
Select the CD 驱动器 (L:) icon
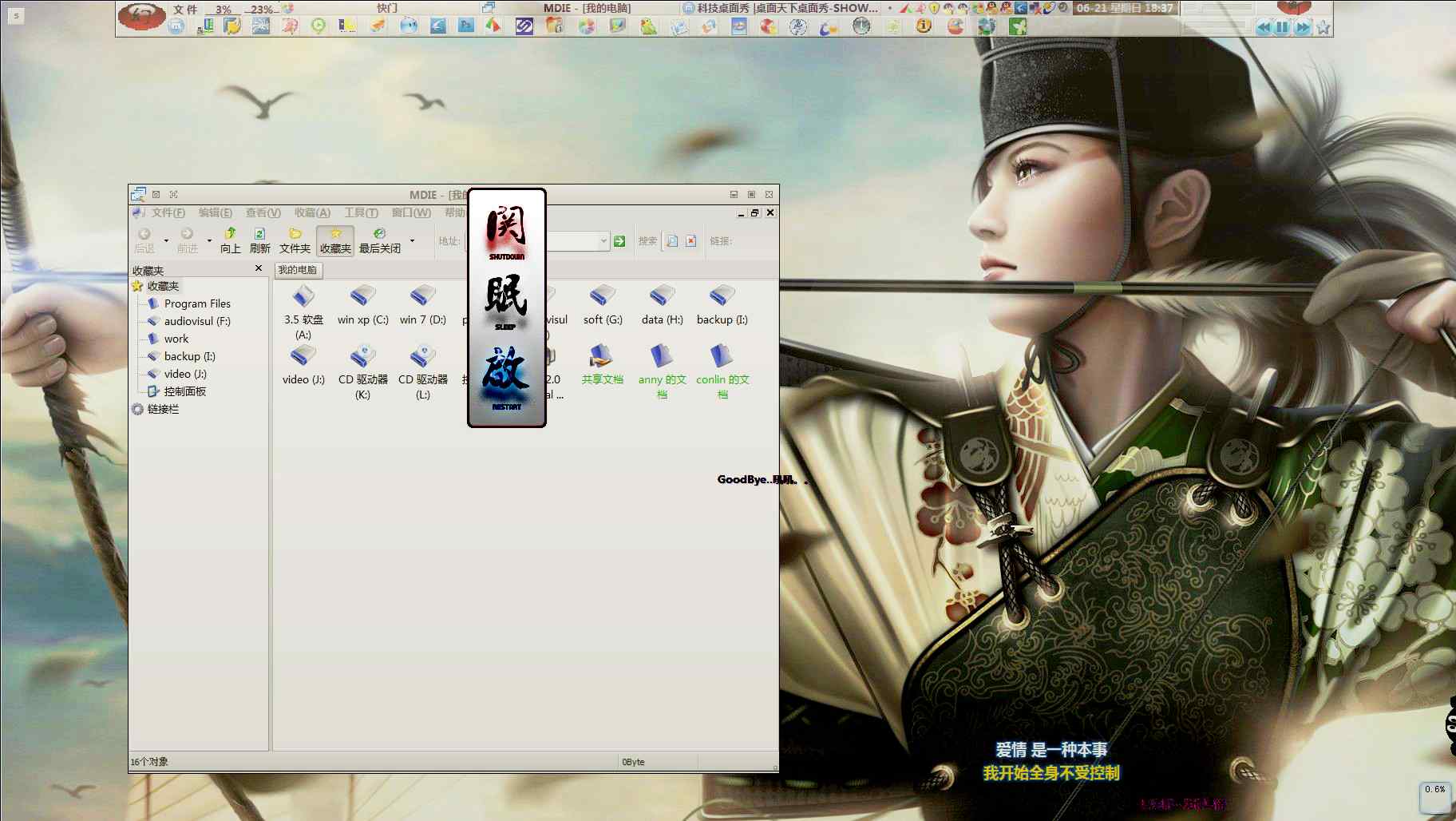[423, 372]
